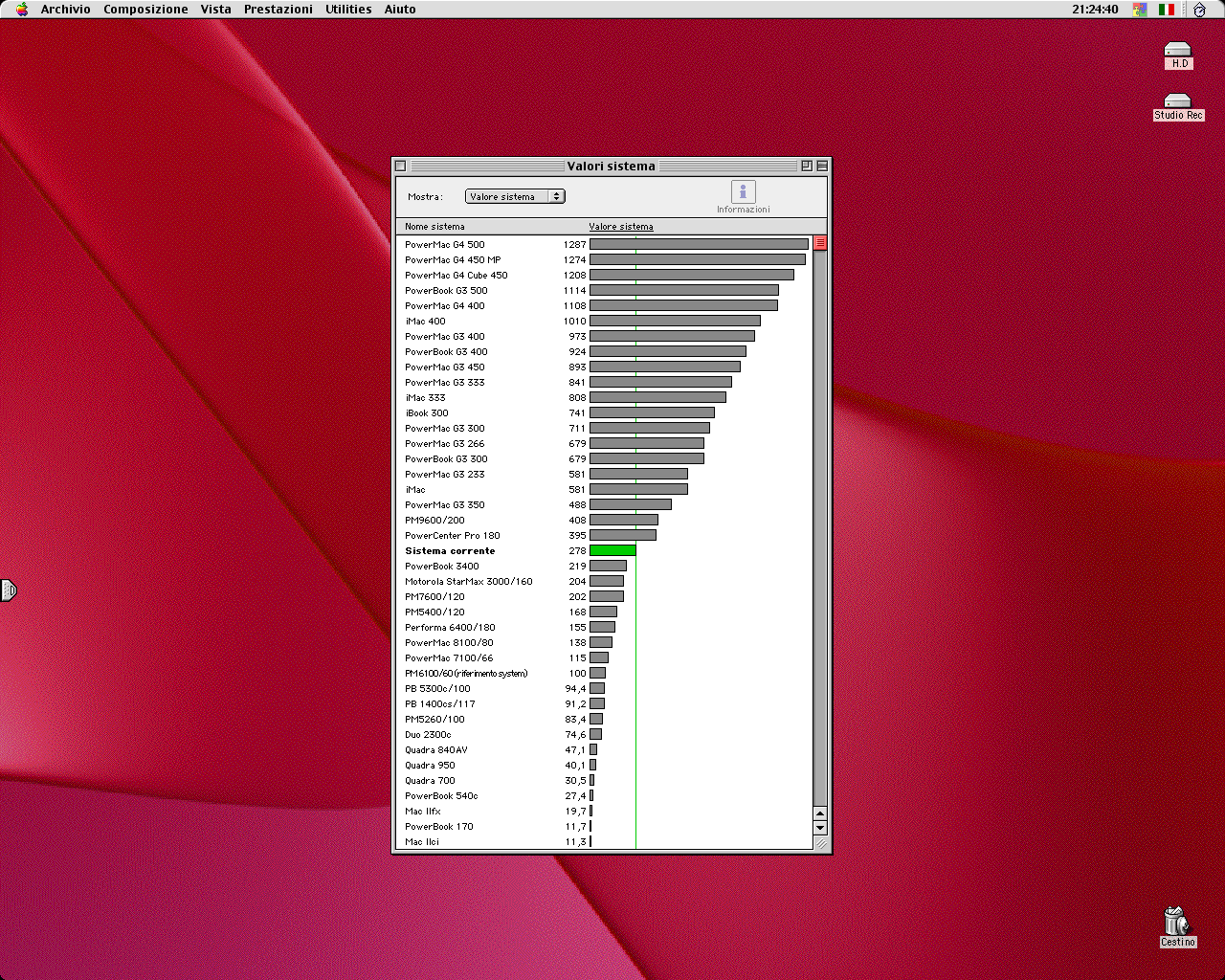Open the Vista menu
The width and height of the screenshot is (1225, 980).
coord(215,10)
